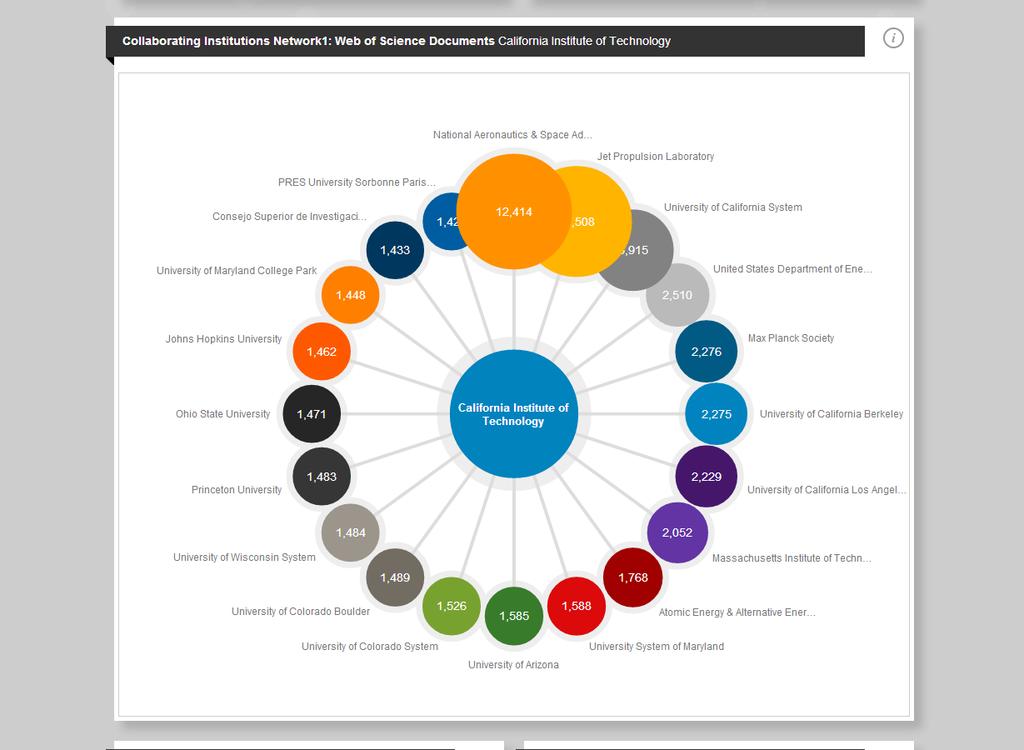Click the 'University of Wisconsin System' label
Viewport: 1024px width, 750px height.
coord(244,557)
